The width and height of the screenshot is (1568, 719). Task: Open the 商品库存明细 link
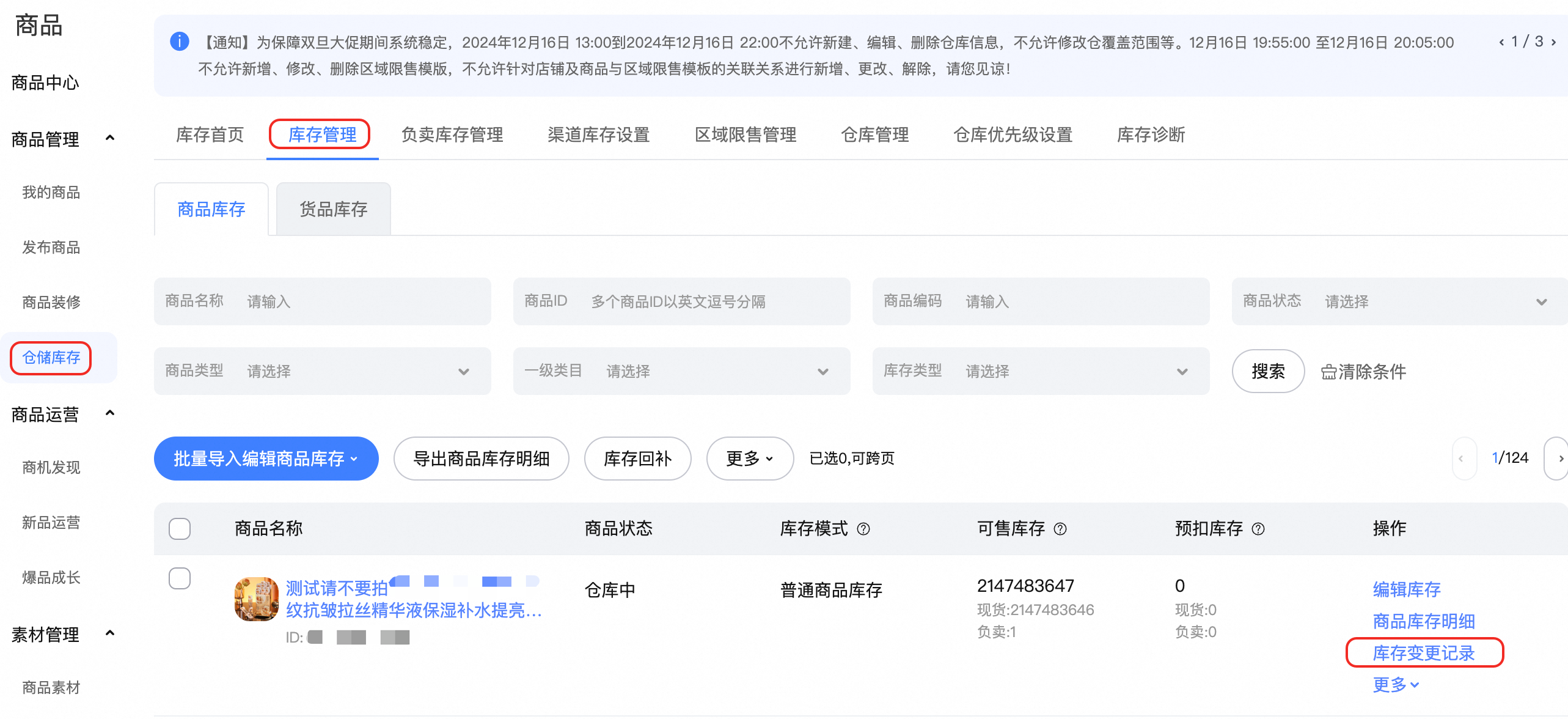pyautogui.click(x=1424, y=621)
